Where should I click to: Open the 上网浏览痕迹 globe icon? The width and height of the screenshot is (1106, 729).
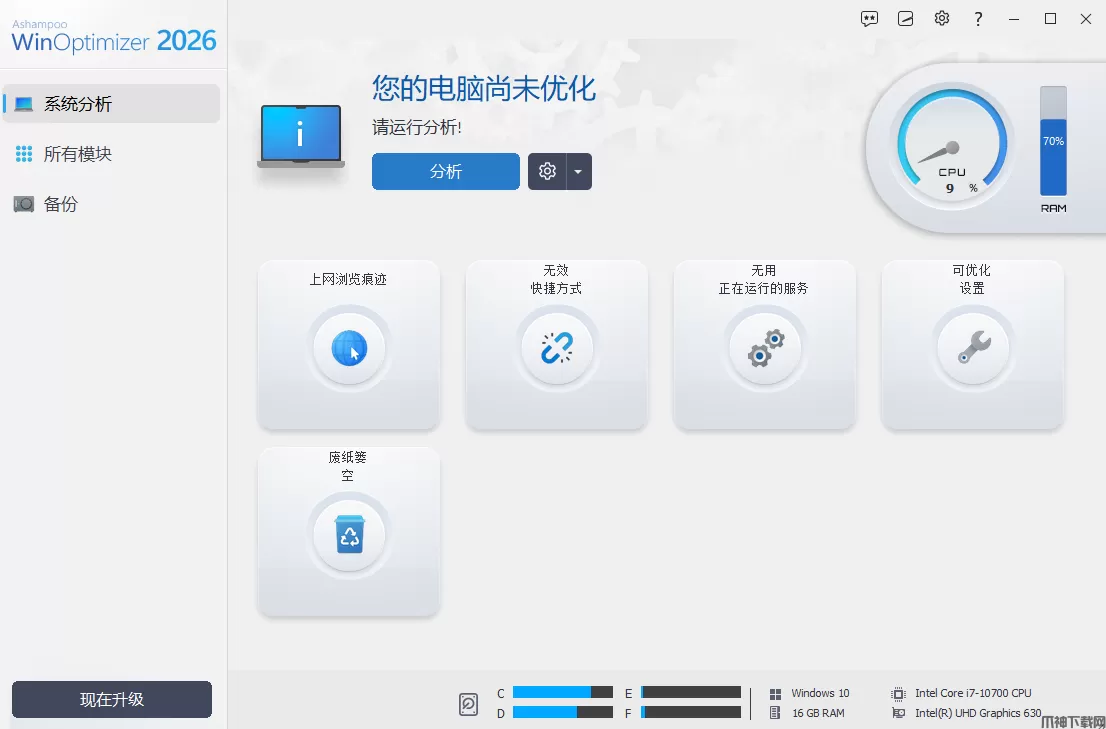pyautogui.click(x=349, y=348)
